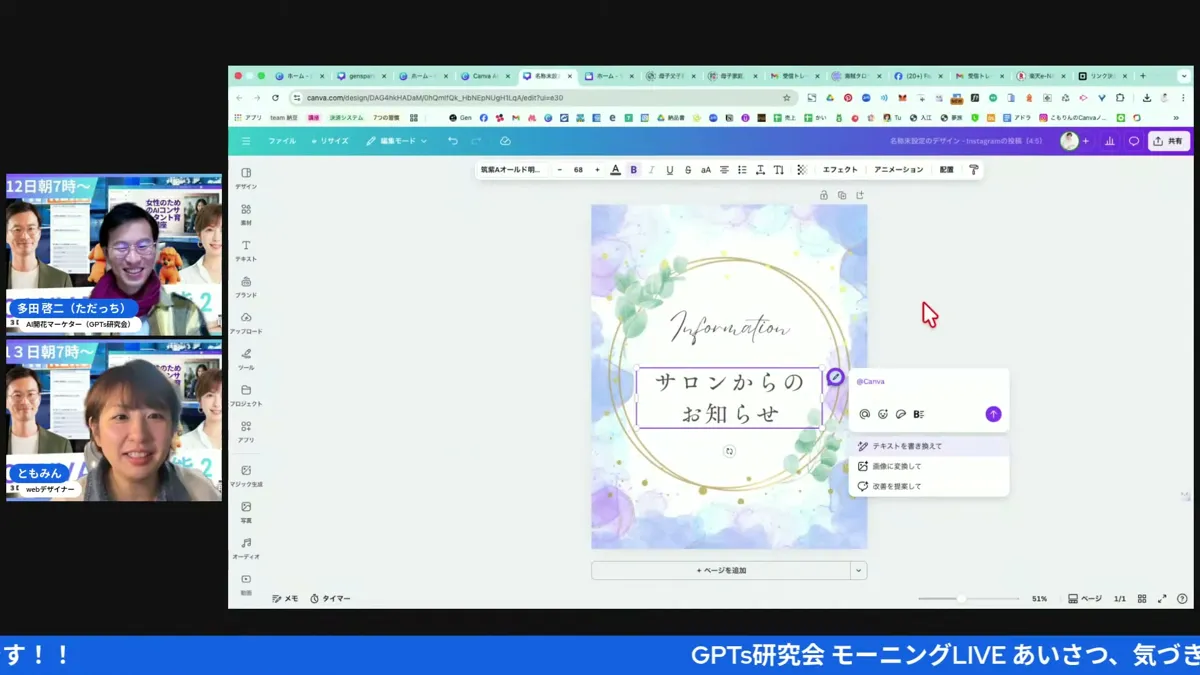Click the font size field showing 68
Image resolution: width=1200 pixels, height=675 pixels.
tap(578, 170)
